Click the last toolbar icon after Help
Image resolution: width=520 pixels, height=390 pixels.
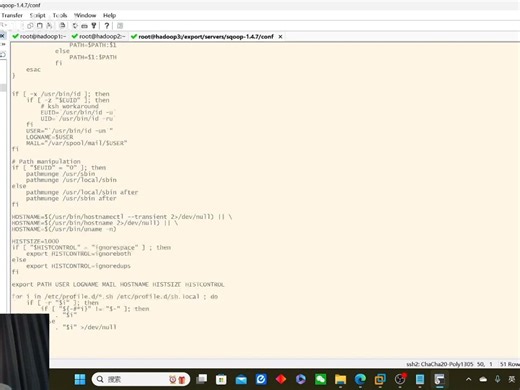pyautogui.click(x=120, y=26)
